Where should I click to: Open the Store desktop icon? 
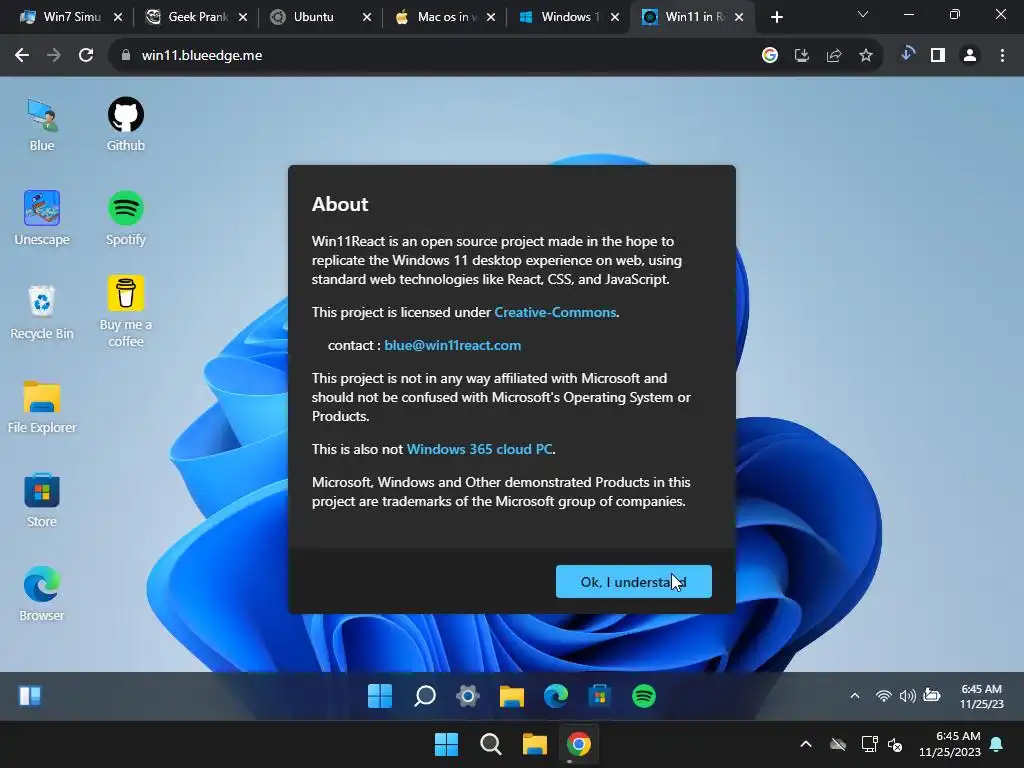coord(42,500)
